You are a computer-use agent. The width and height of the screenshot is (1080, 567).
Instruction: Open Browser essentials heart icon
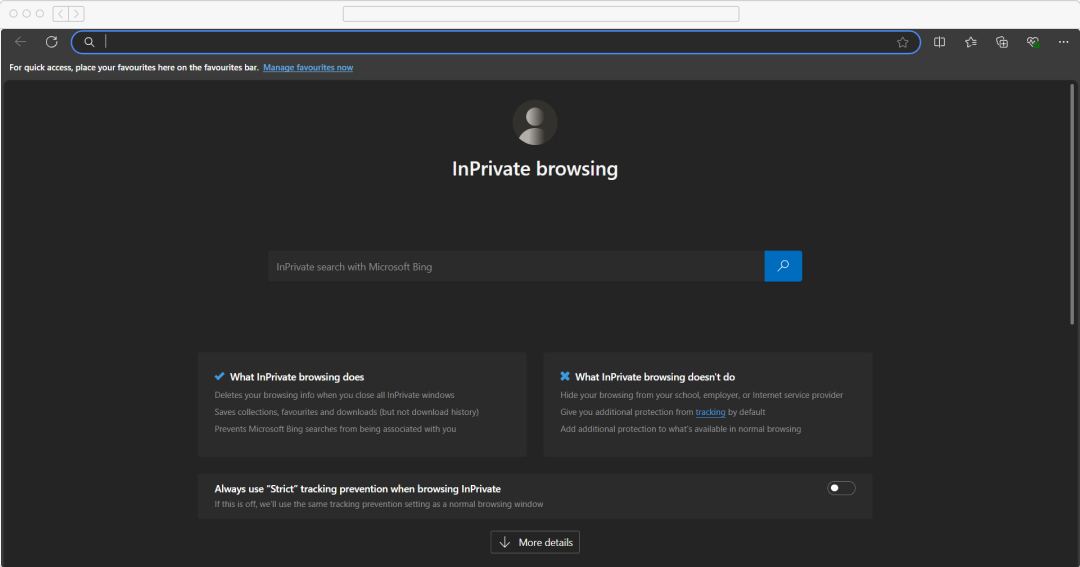click(1032, 42)
